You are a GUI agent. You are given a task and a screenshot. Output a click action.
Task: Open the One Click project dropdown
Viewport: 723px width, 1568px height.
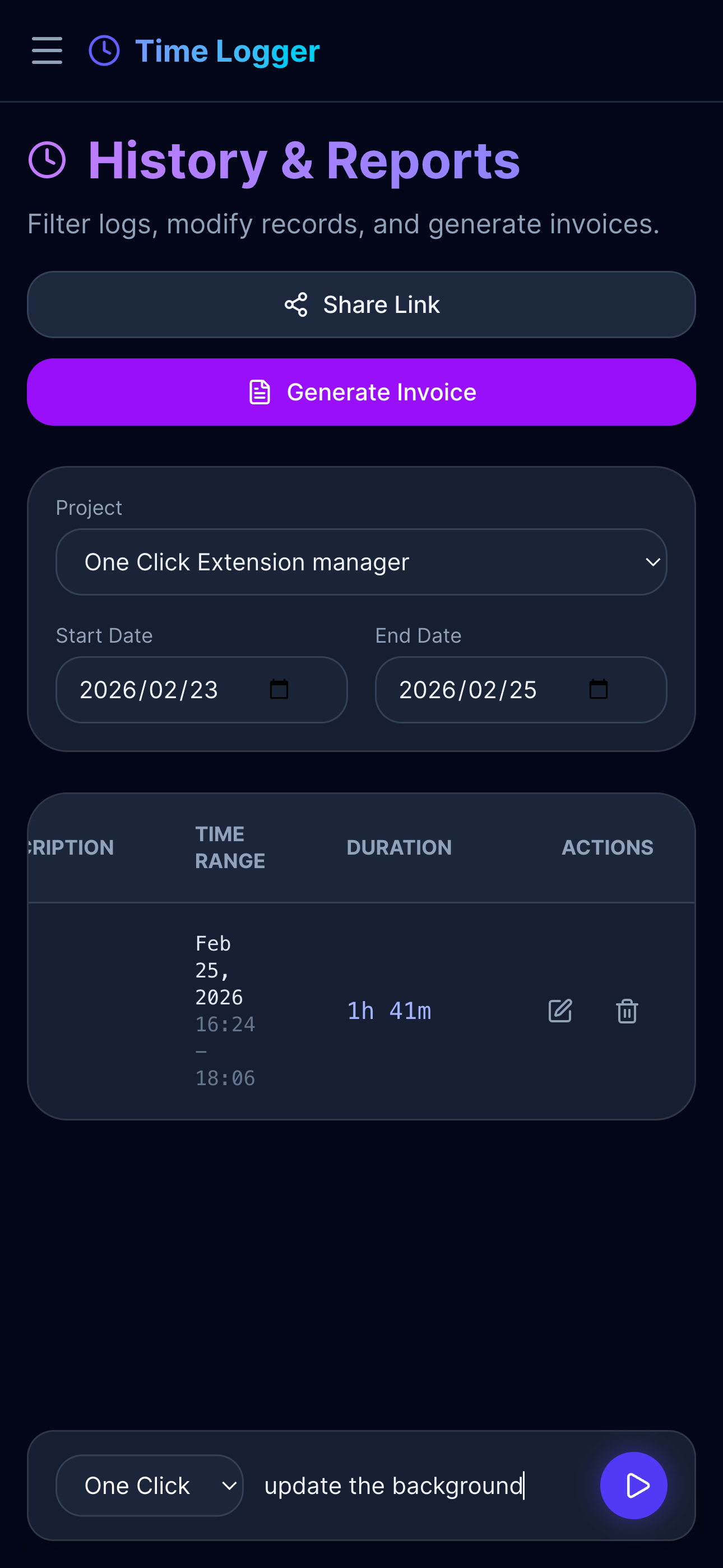tap(149, 1485)
